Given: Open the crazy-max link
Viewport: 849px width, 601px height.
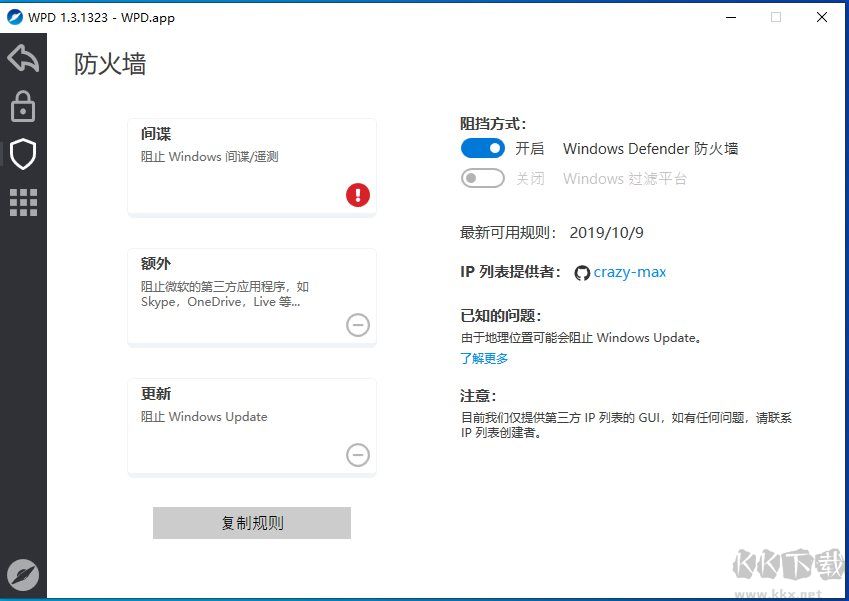Looking at the screenshot, I should [629, 272].
